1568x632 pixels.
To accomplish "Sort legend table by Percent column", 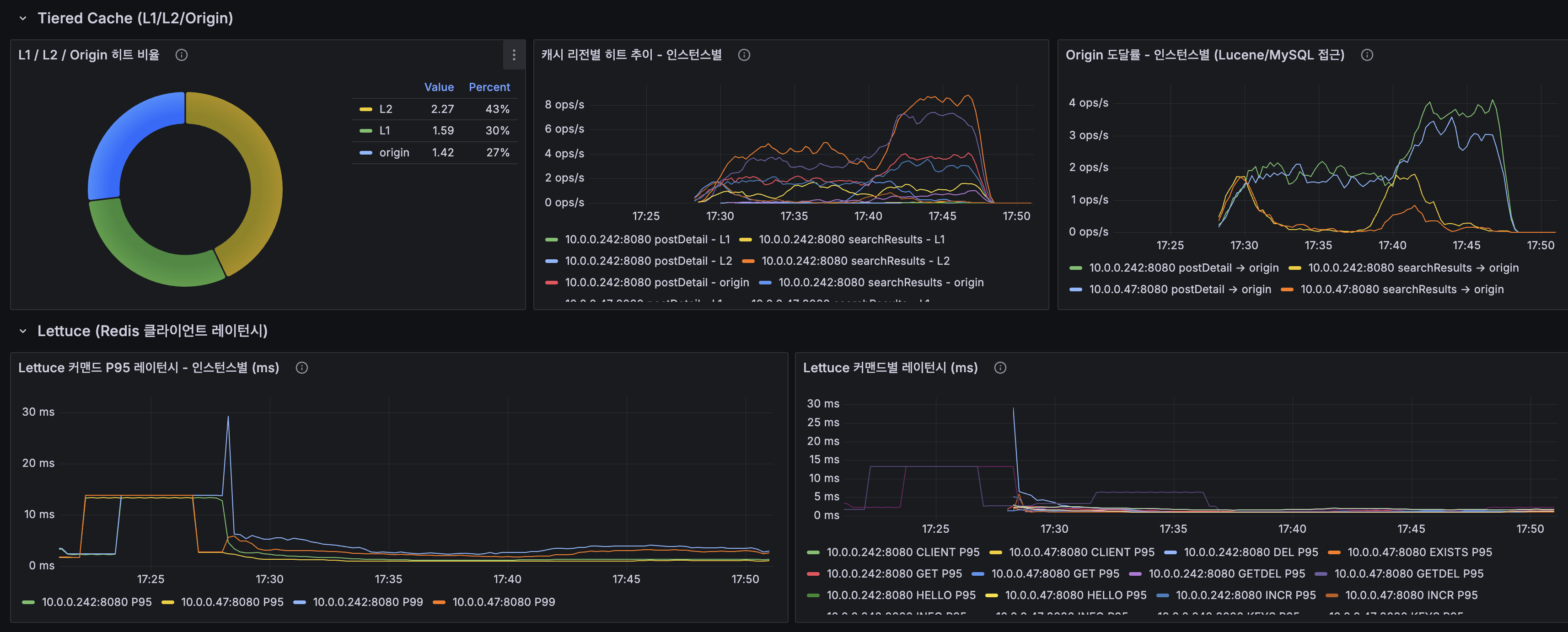I will tap(489, 87).
